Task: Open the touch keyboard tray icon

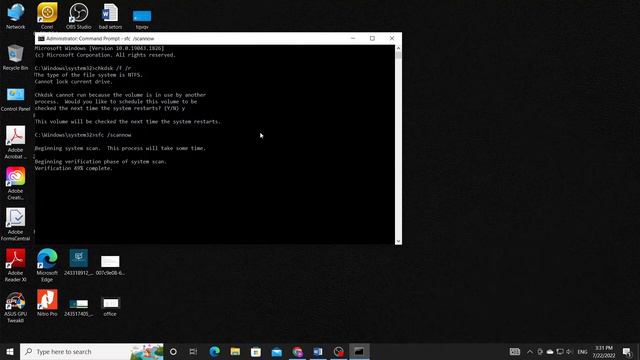Action: click(x=515, y=351)
